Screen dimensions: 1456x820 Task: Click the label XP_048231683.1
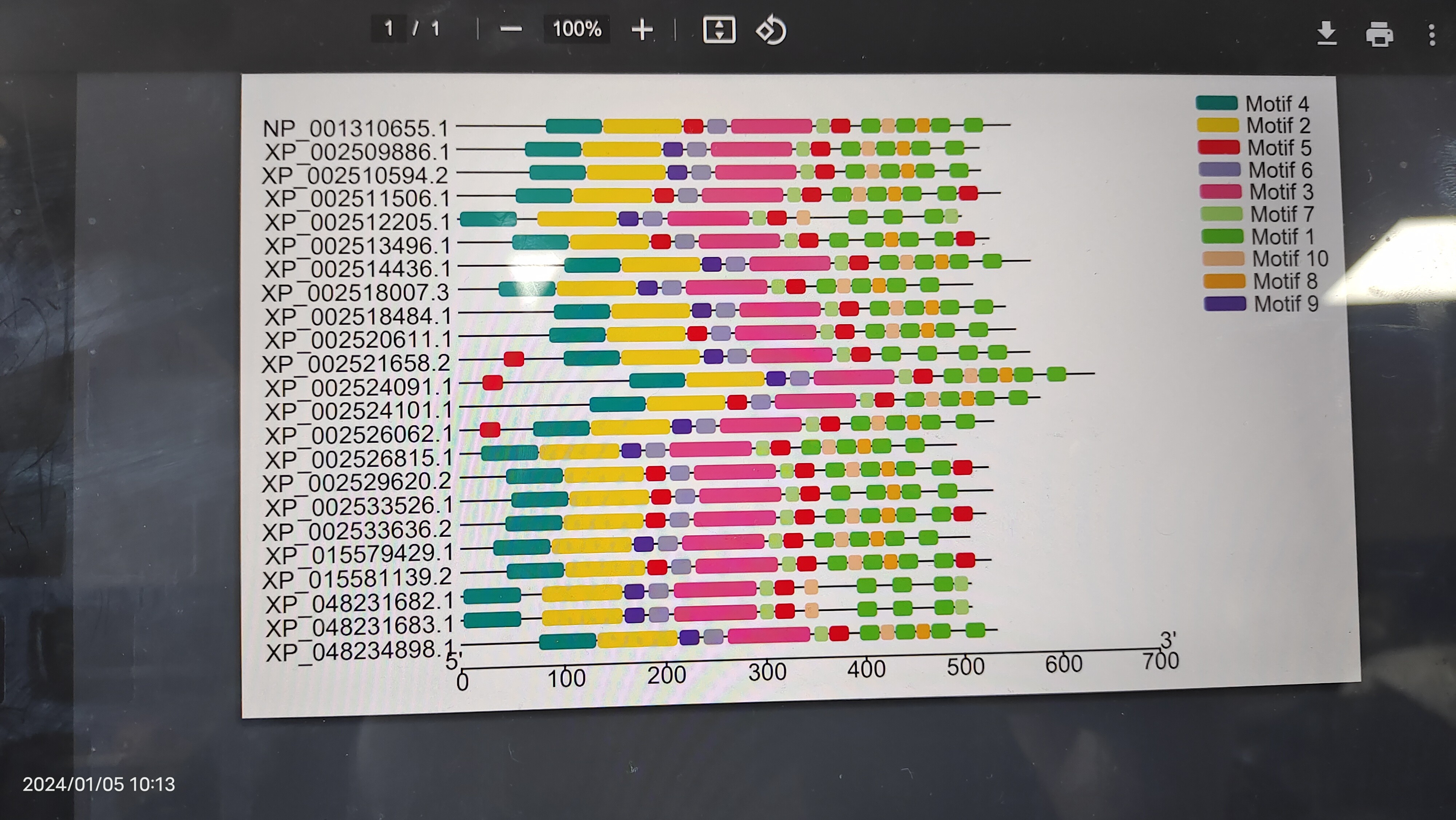pos(360,627)
